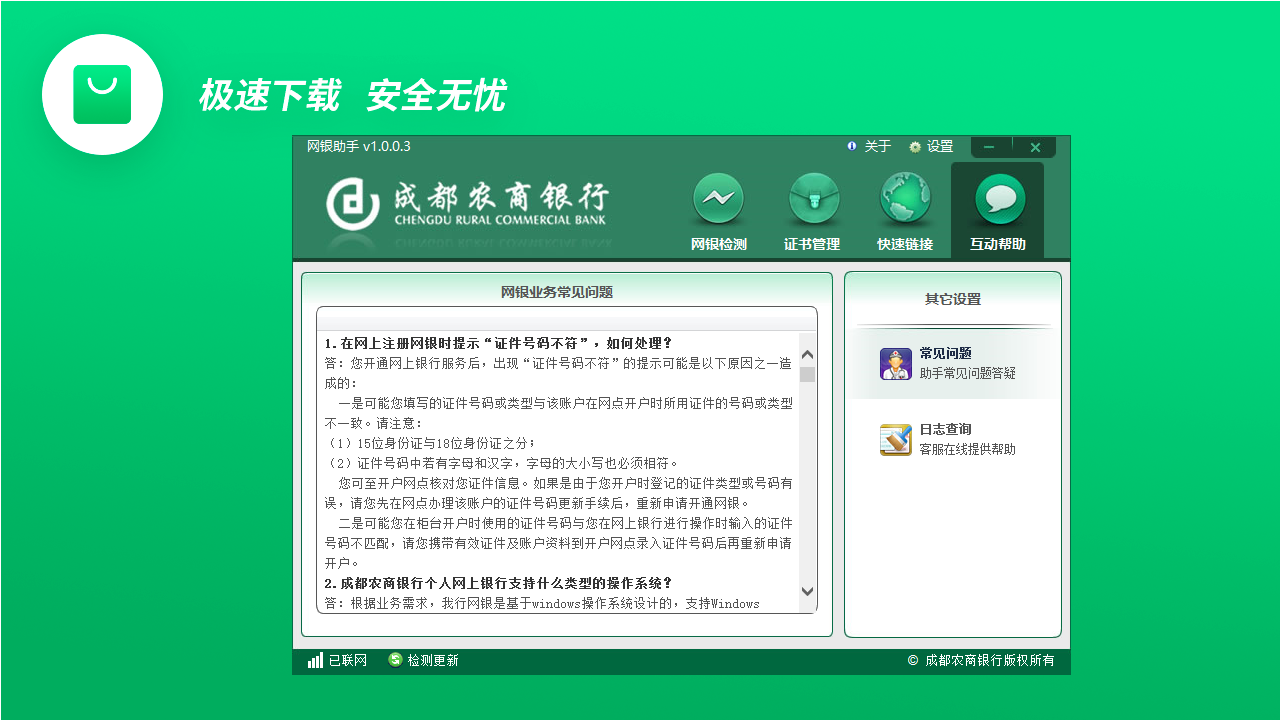Image resolution: width=1280 pixels, height=720 pixels.
Task: Click the green 检测更新 refresh icon
Action: [x=396, y=660]
